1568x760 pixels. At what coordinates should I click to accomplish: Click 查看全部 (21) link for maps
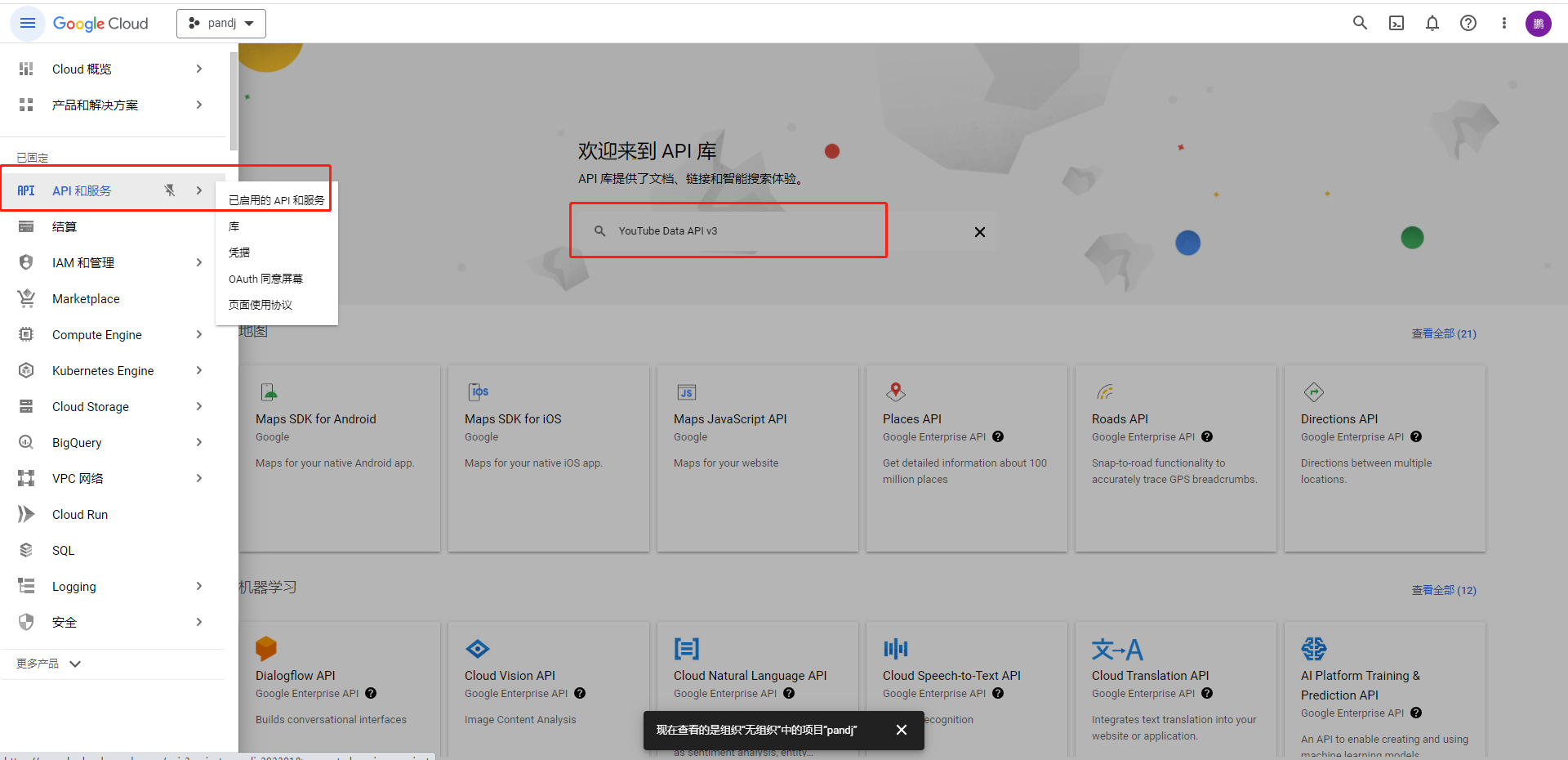click(1443, 333)
